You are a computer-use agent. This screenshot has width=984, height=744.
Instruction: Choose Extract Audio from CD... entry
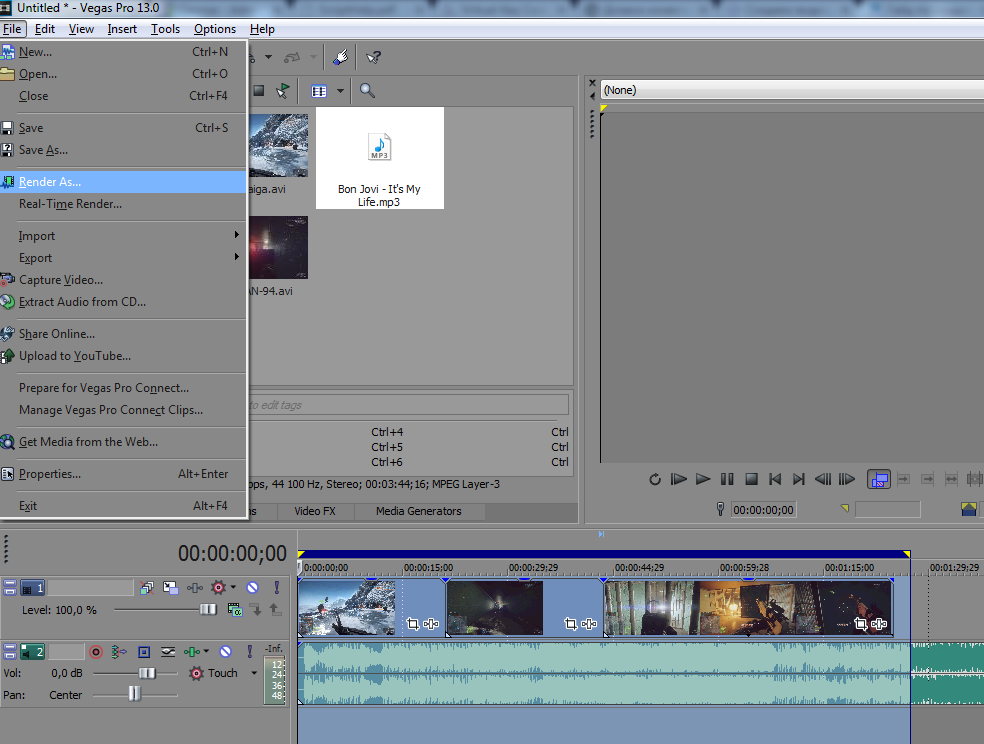click(x=123, y=302)
